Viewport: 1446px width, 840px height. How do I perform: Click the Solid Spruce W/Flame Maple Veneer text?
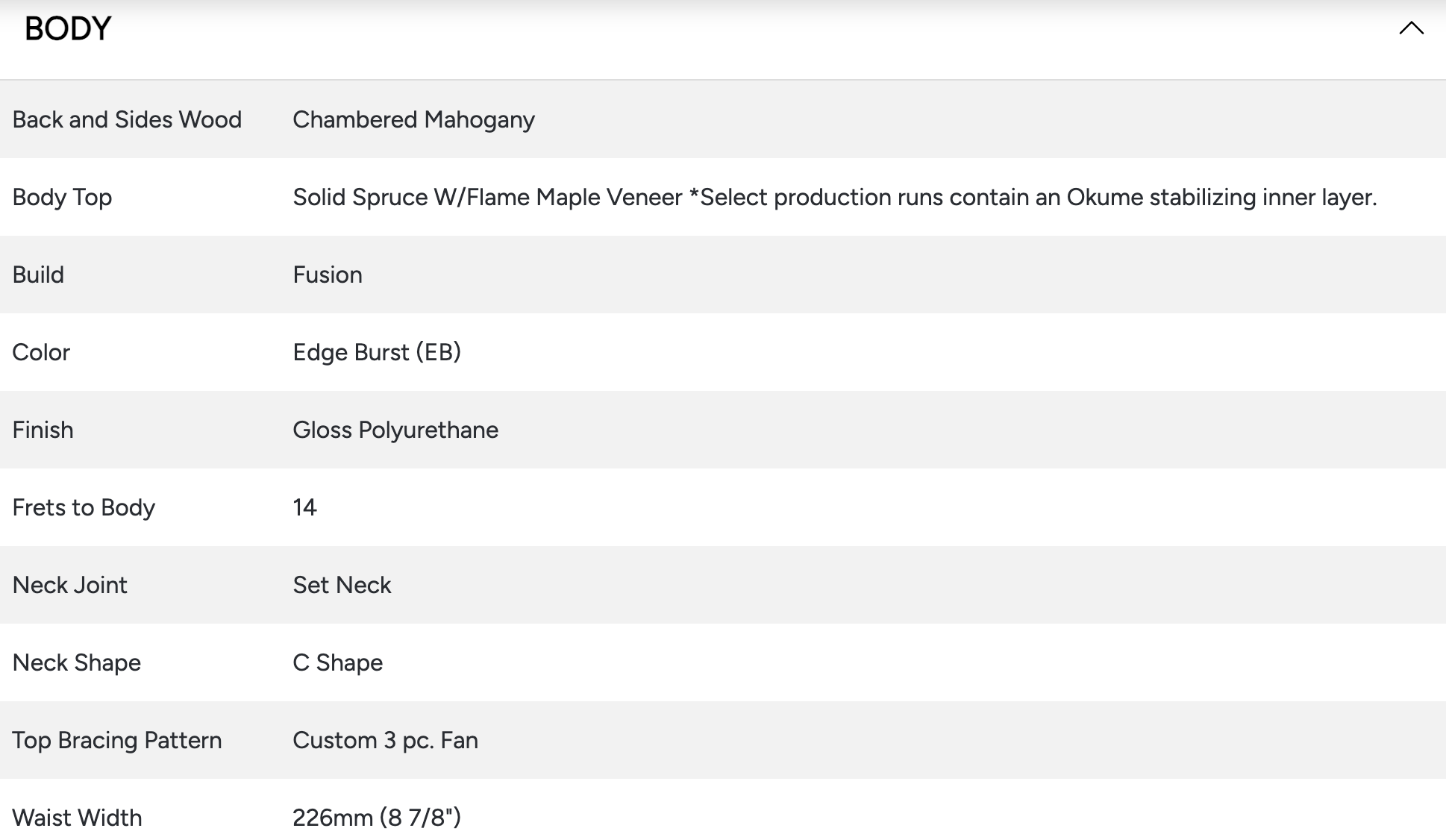487,197
